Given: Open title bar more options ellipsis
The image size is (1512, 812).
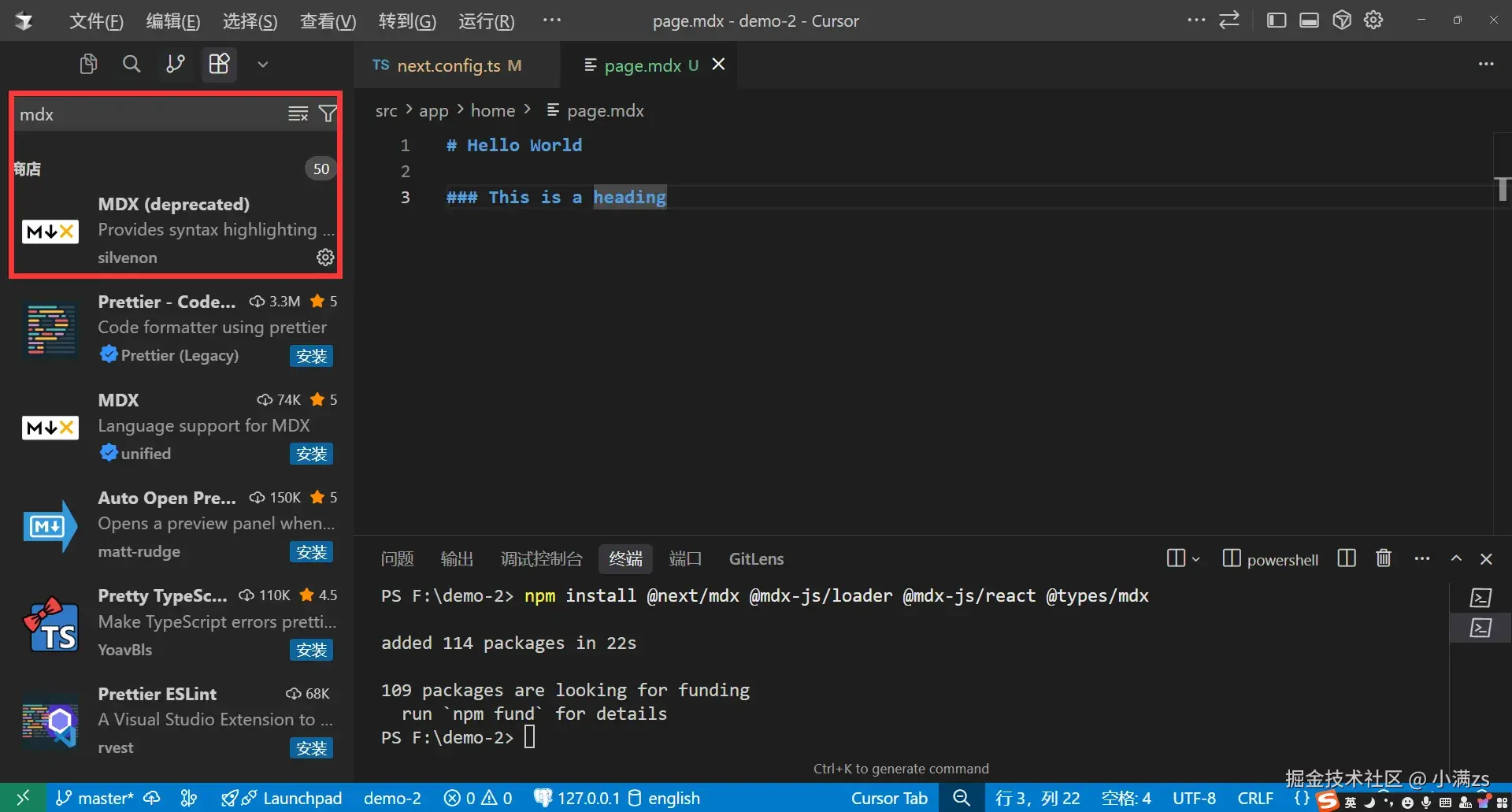Looking at the screenshot, I should 1196,20.
